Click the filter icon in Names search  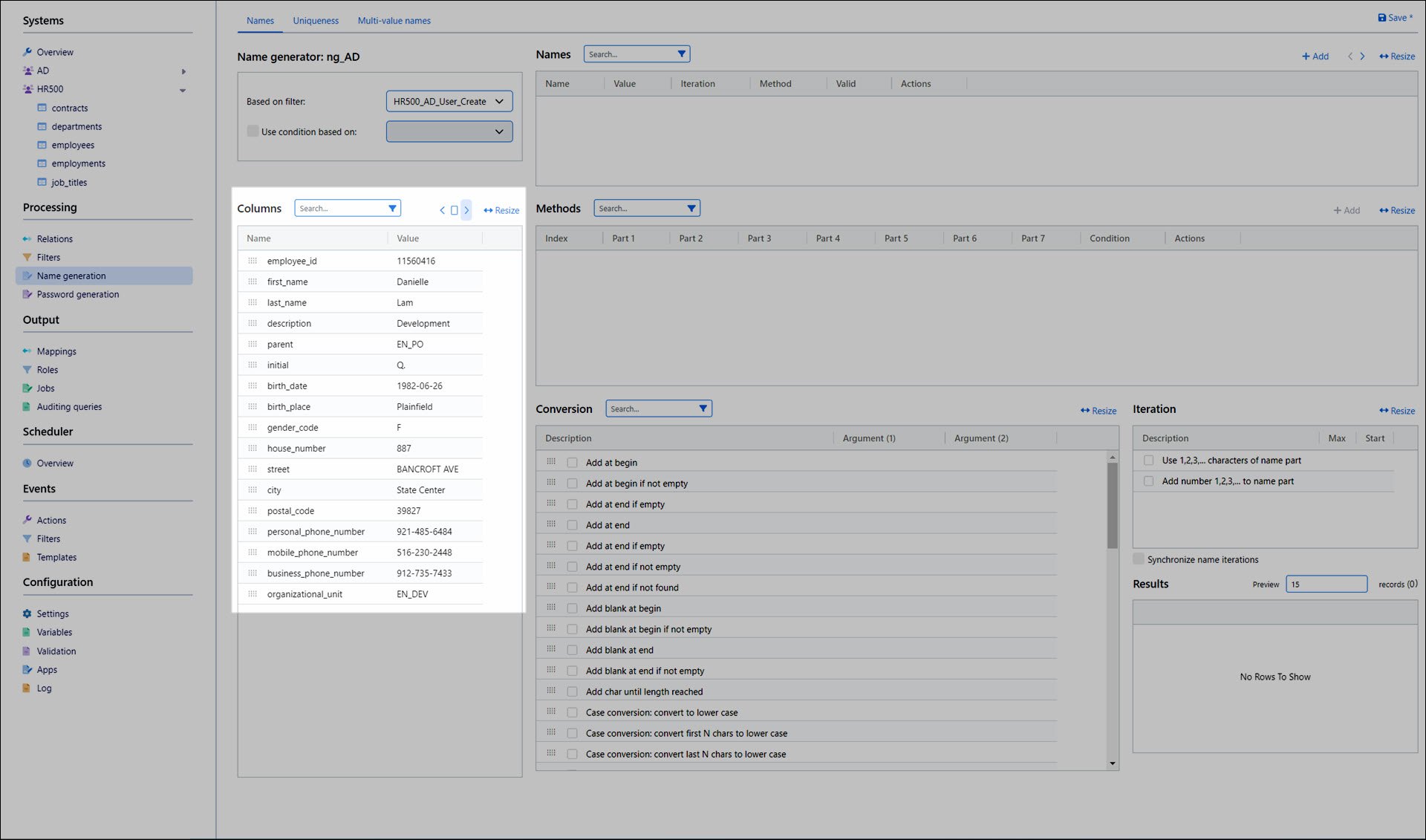681,54
